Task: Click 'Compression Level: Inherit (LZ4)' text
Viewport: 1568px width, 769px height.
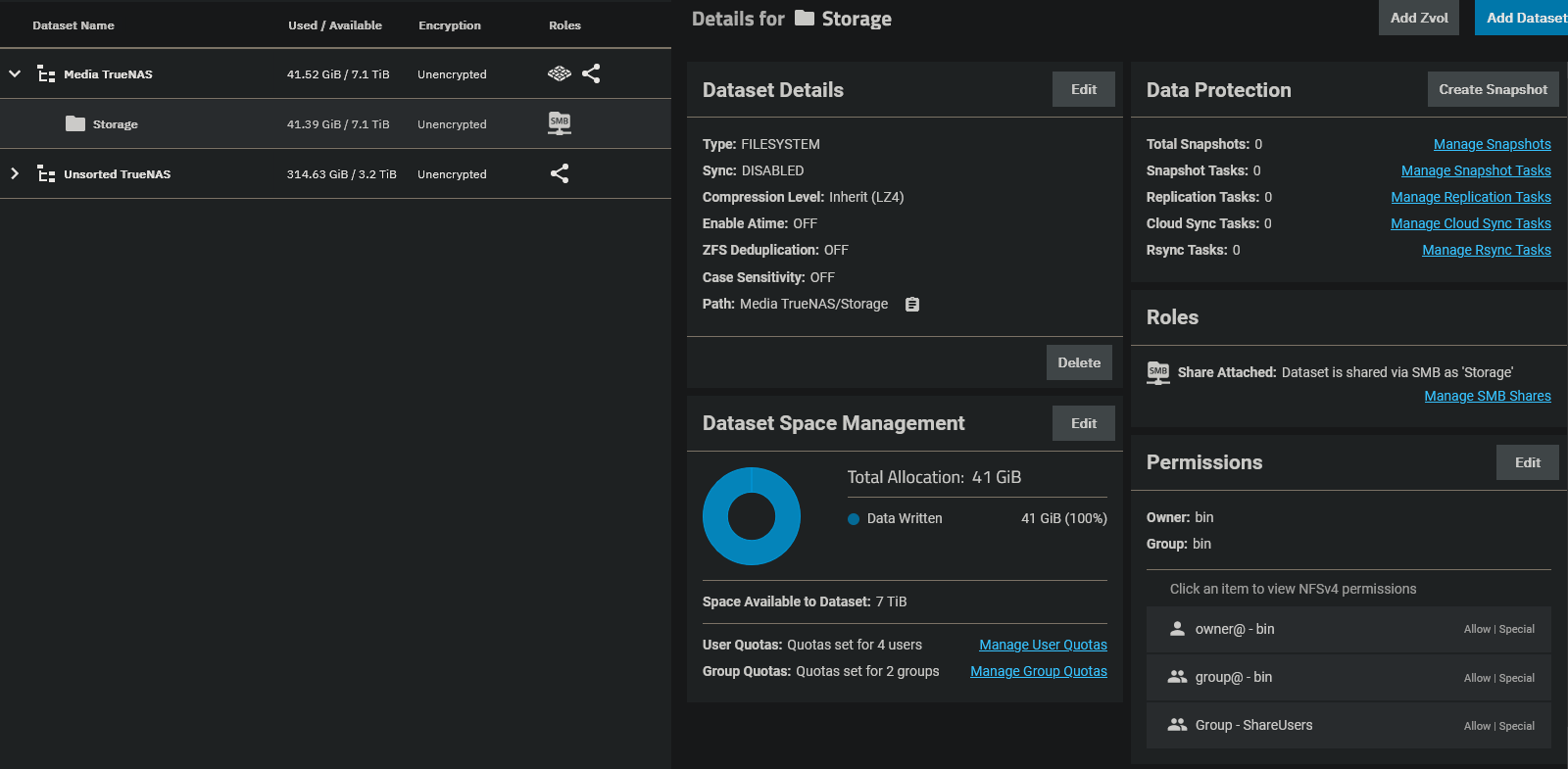Action: click(803, 197)
